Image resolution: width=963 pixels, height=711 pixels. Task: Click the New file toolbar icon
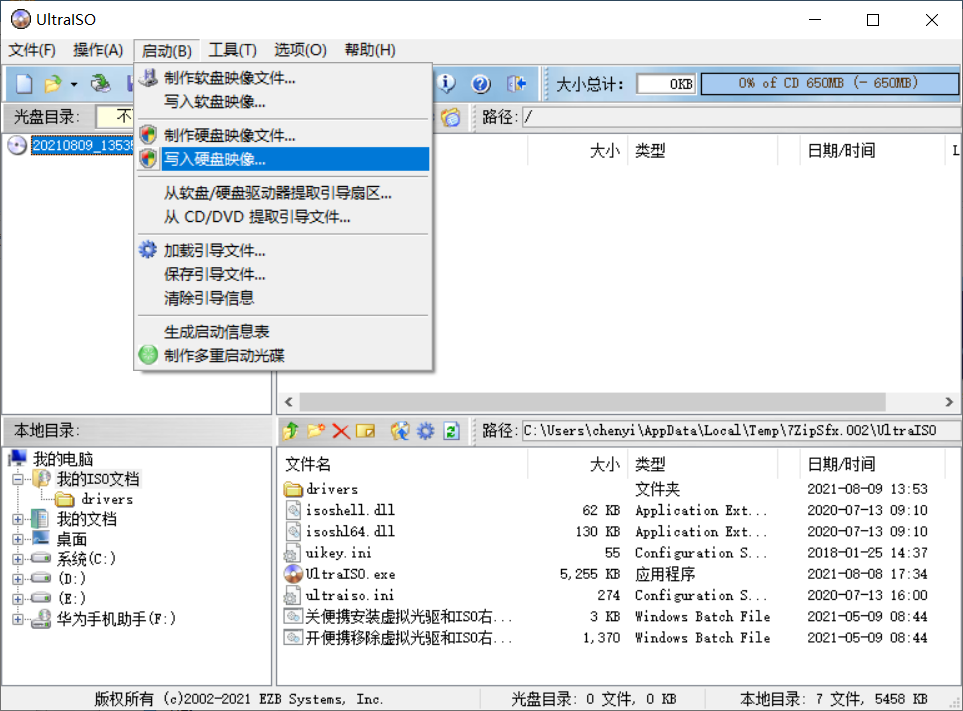pos(24,83)
